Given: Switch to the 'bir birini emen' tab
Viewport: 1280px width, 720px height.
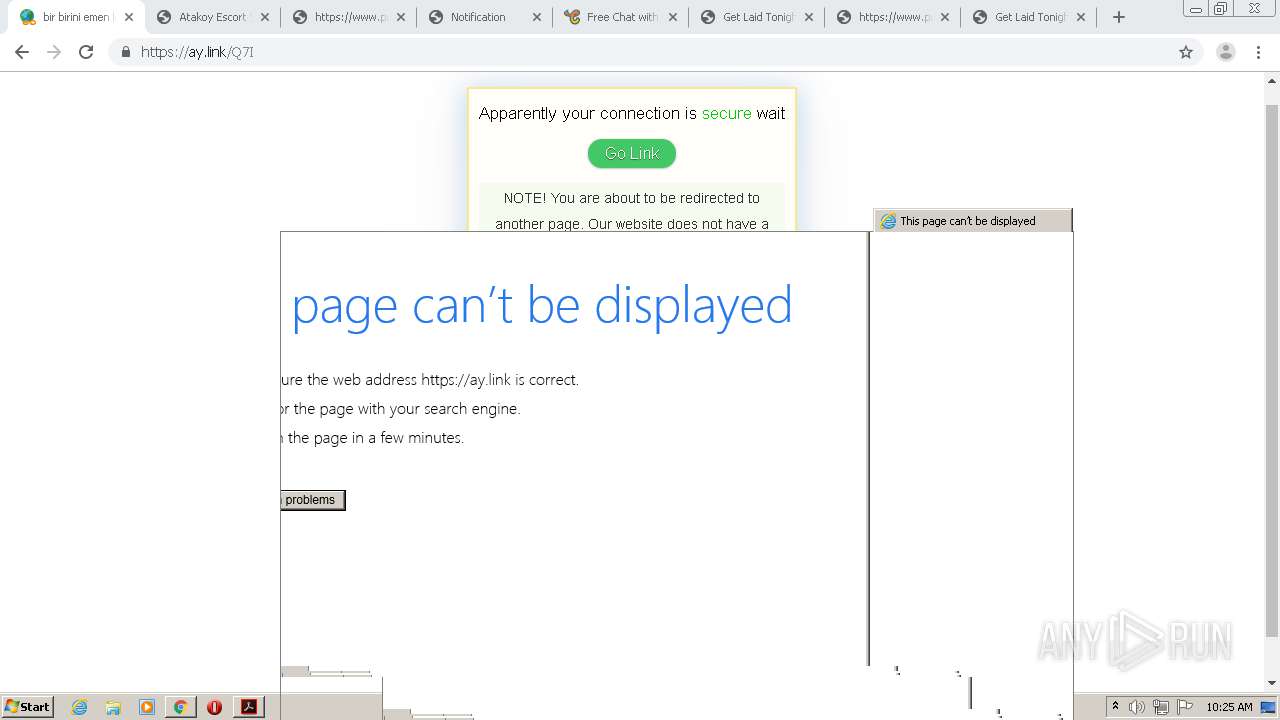Looking at the screenshot, I should tap(76, 17).
